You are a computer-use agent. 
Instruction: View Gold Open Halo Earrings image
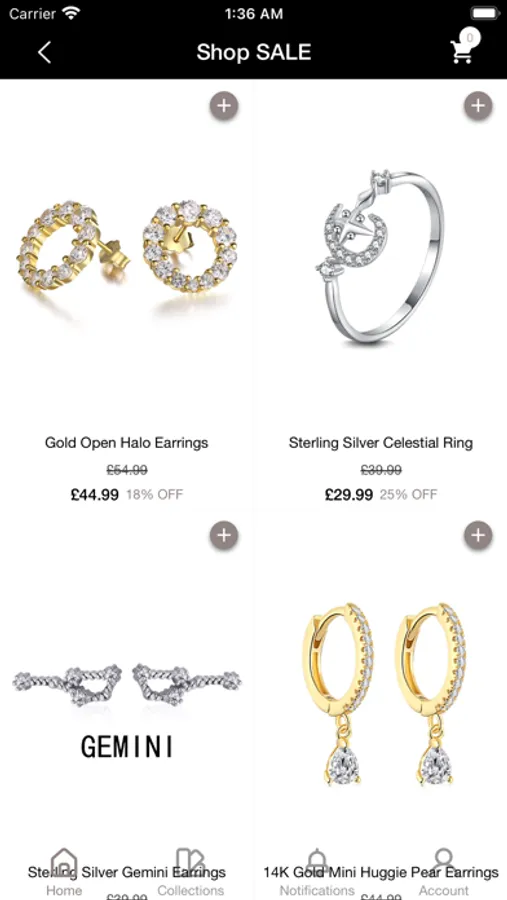click(126, 247)
